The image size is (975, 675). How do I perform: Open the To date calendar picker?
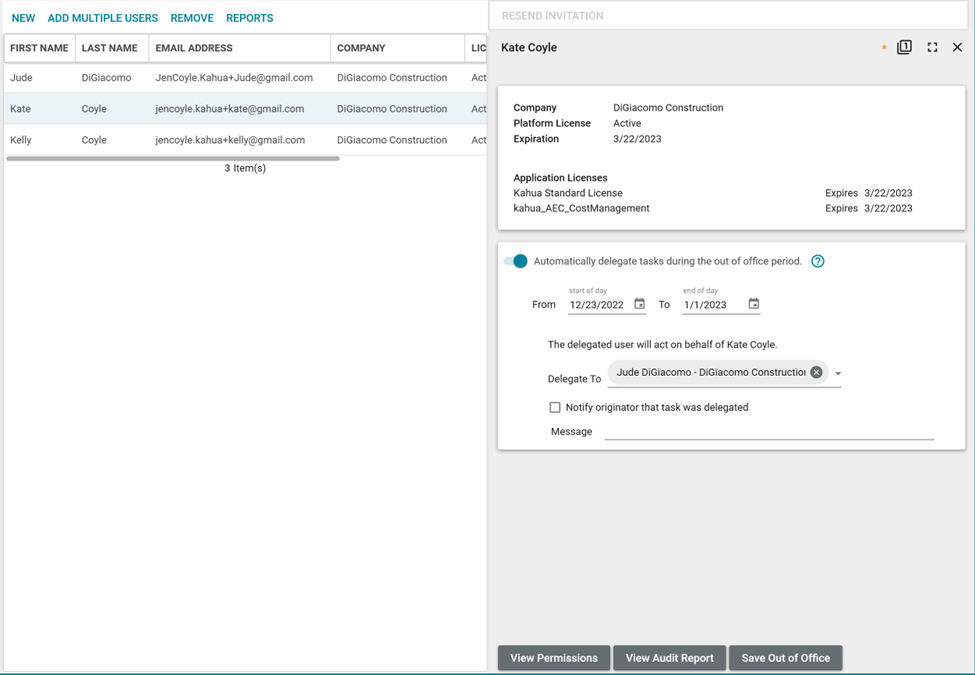click(x=754, y=304)
